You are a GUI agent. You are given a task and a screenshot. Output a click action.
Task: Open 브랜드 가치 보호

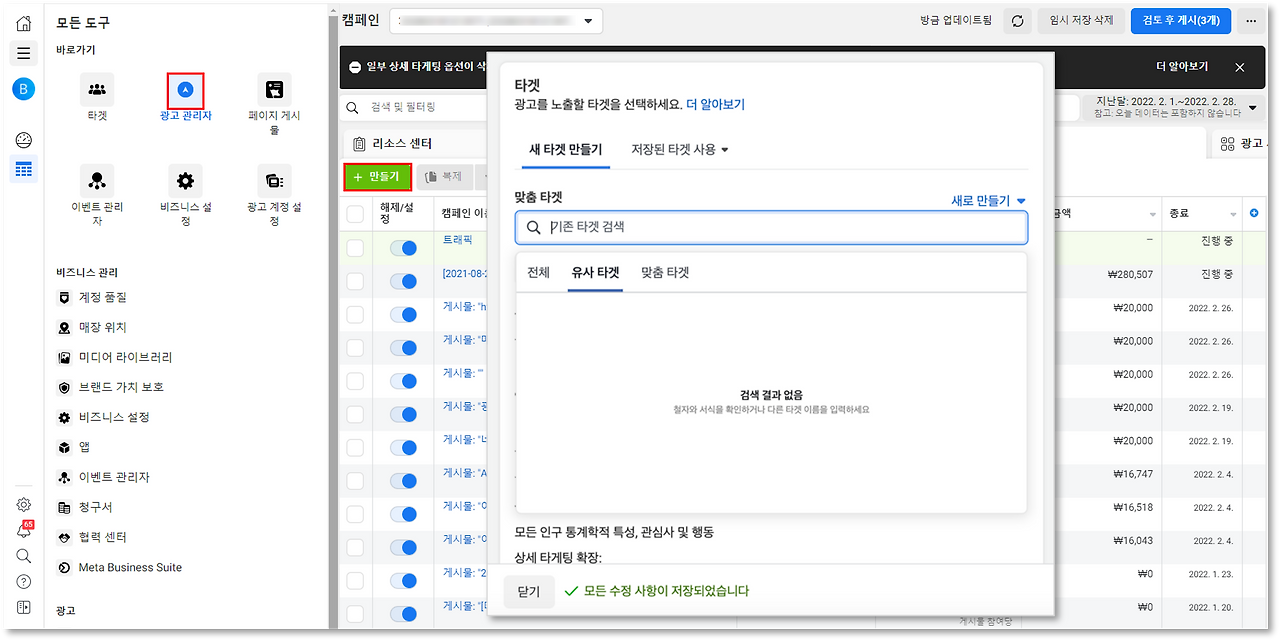pos(110,387)
